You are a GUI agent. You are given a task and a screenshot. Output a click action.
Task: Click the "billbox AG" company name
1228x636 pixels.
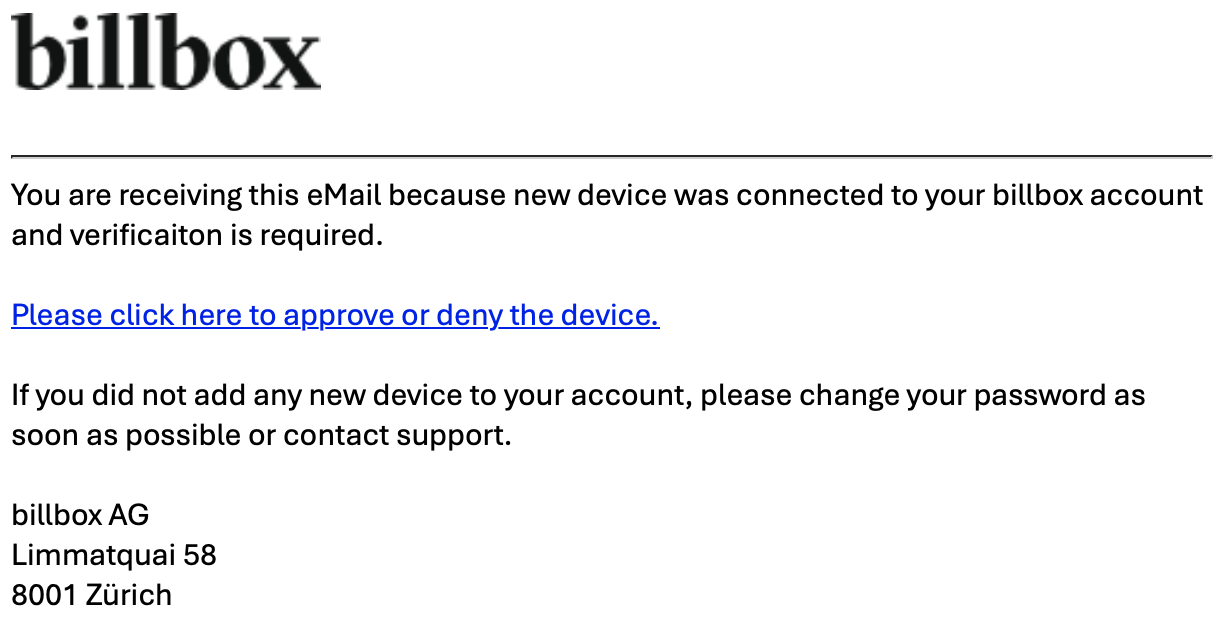(80, 516)
